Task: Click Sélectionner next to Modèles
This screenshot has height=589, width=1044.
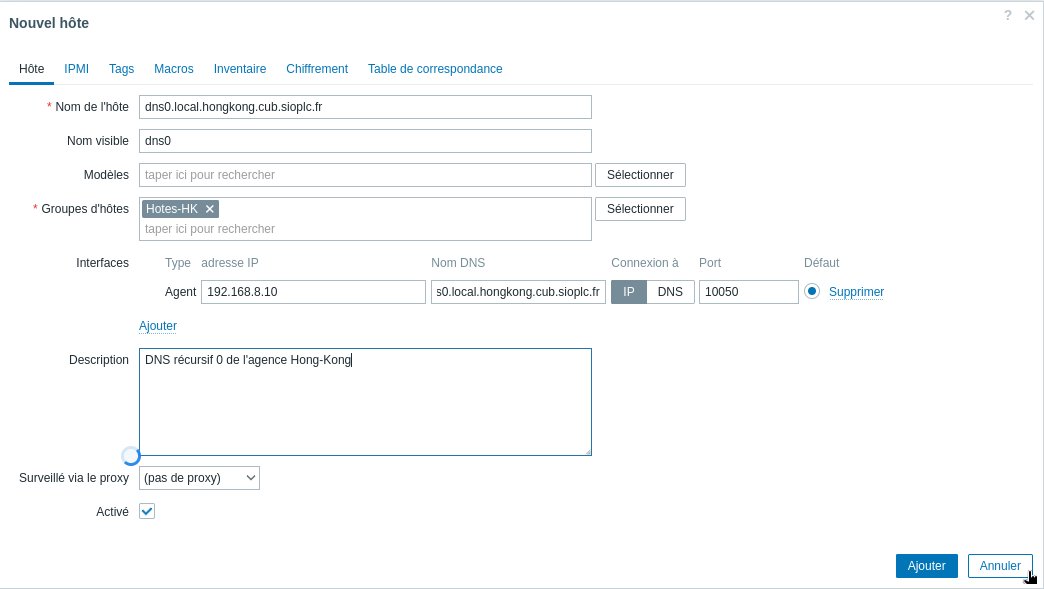Action: click(x=640, y=175)
